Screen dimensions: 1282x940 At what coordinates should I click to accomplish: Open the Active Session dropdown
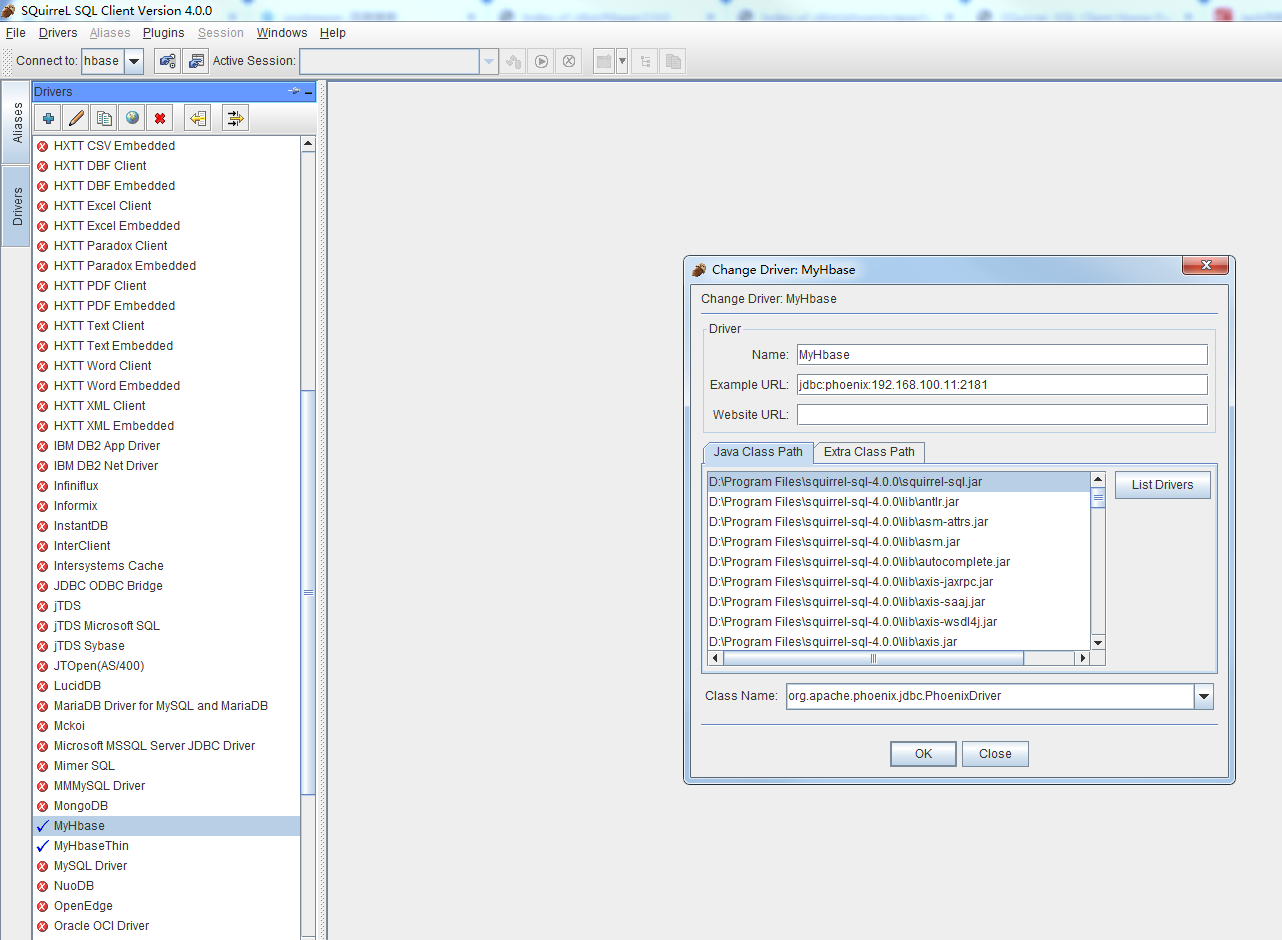(489, 61)
